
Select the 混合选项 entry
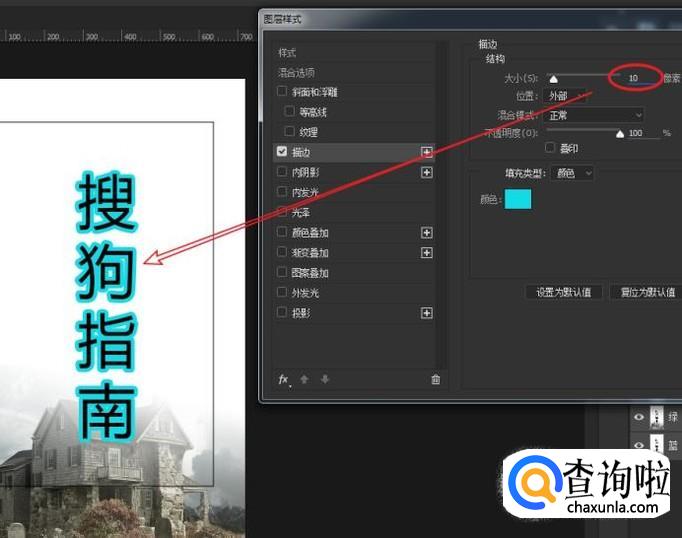tap(297, 72)
